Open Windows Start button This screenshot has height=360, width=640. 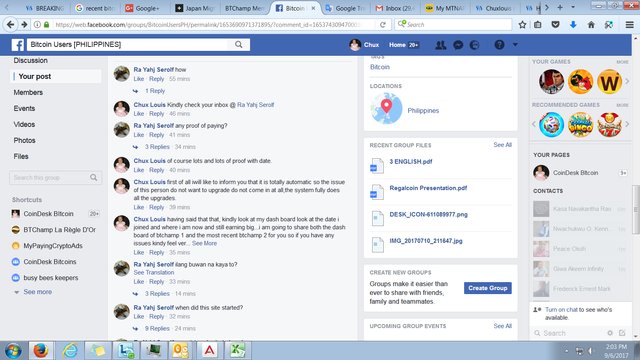coord(13,351)
